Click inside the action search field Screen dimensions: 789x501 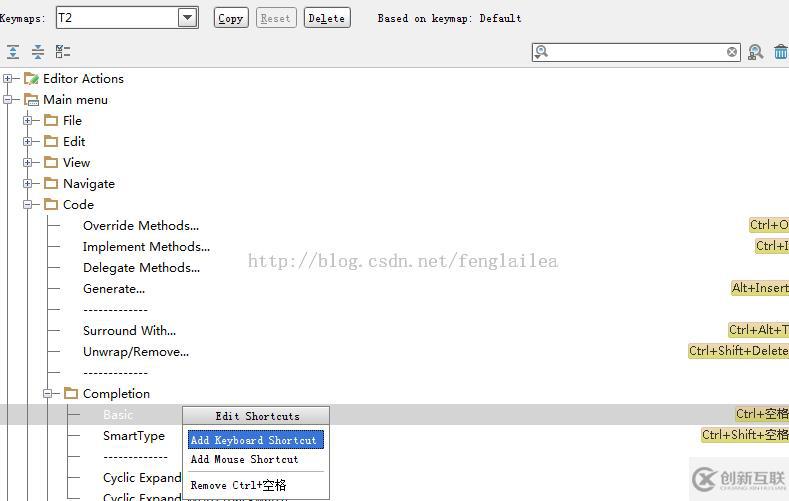[637, 52]
